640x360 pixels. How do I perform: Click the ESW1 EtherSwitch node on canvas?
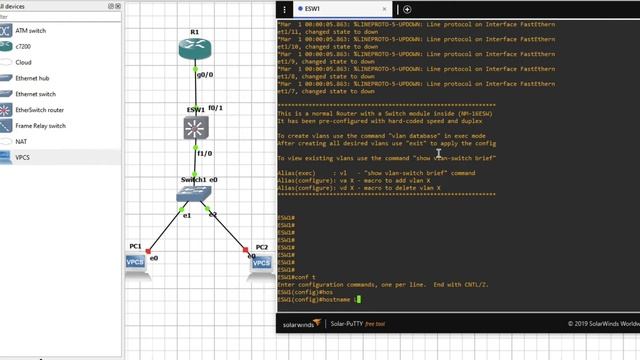[196, 128]
